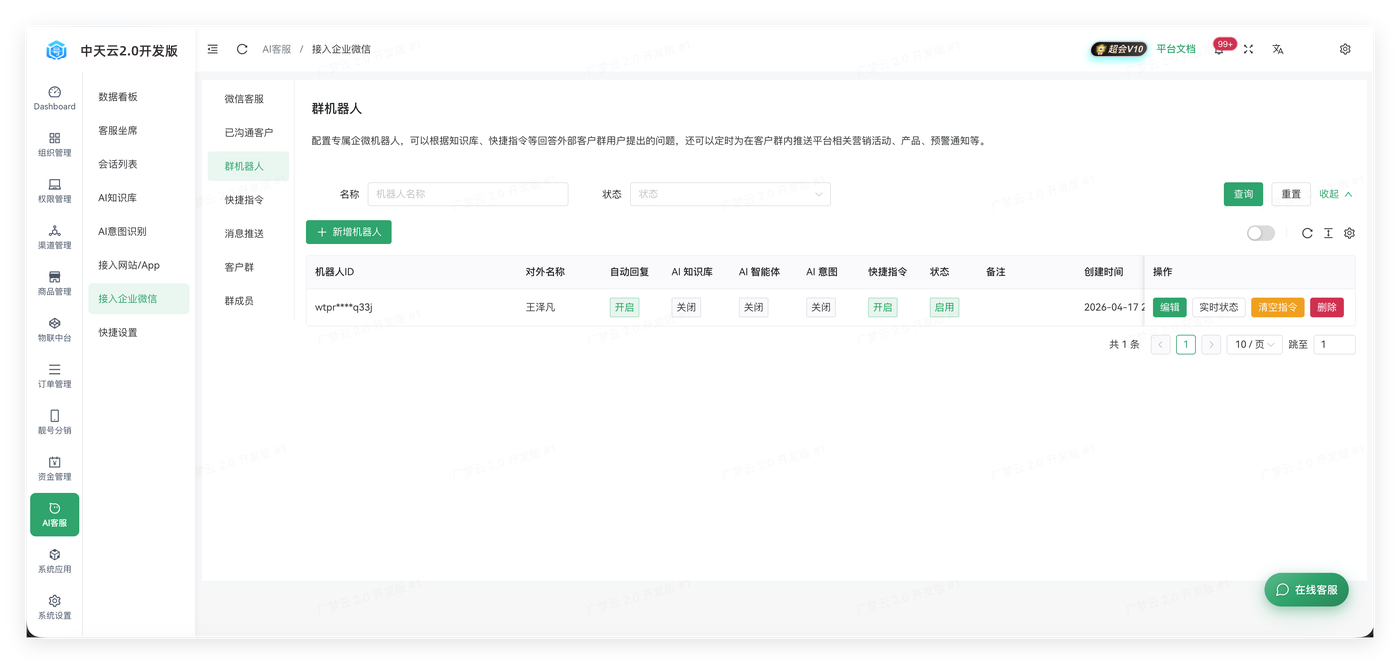Image resolution: width=1400 pixels, height=664 pixels.
Task: Enter fullscreen using the expand icon
Action: point(1248,49)
